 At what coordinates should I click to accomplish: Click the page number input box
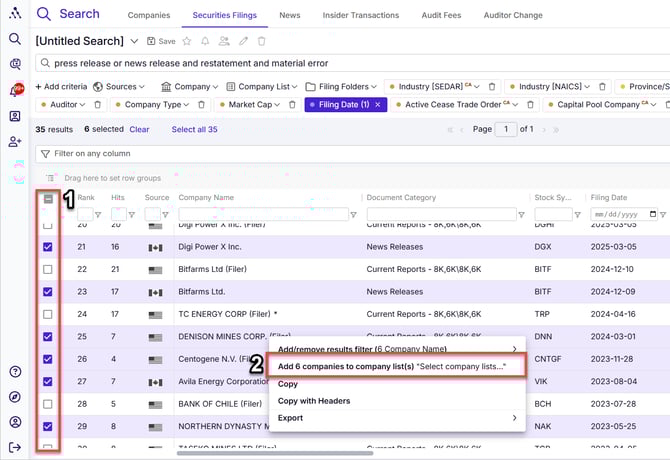tap(506, 129)
